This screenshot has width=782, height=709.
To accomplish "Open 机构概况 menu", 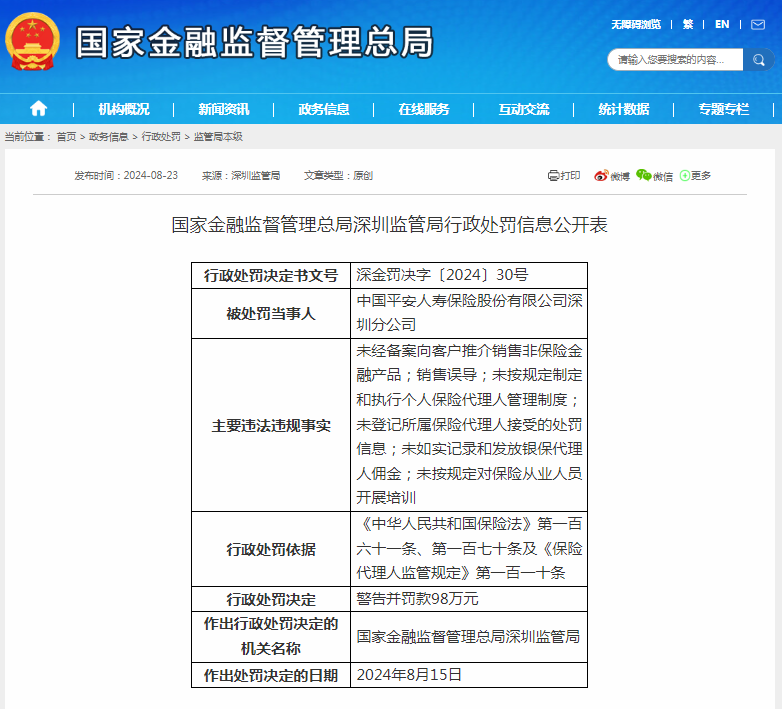I will tap(124, 109).
